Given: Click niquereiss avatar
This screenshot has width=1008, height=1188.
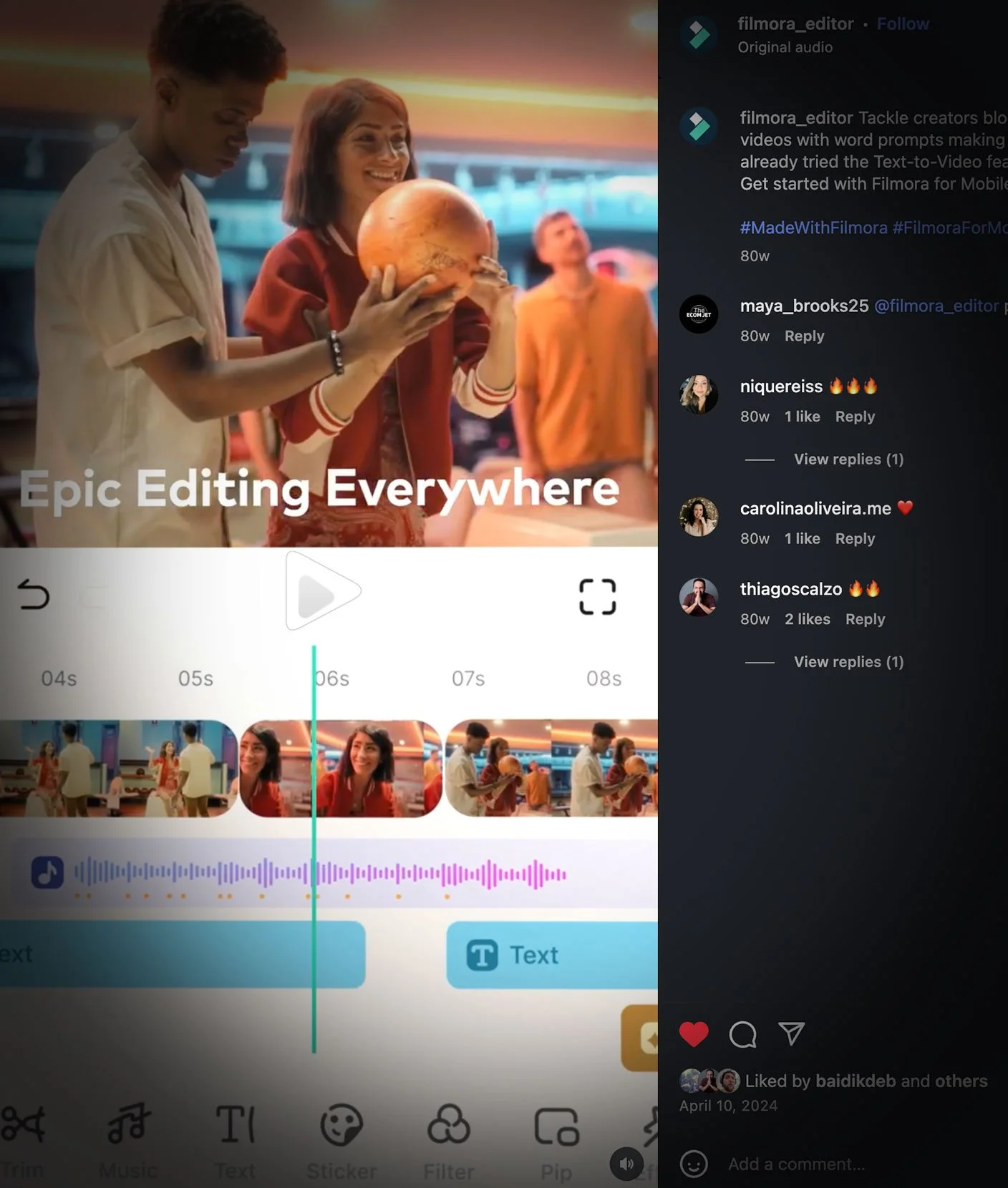Looking at the screenshot, I should [x=699, y=394].
